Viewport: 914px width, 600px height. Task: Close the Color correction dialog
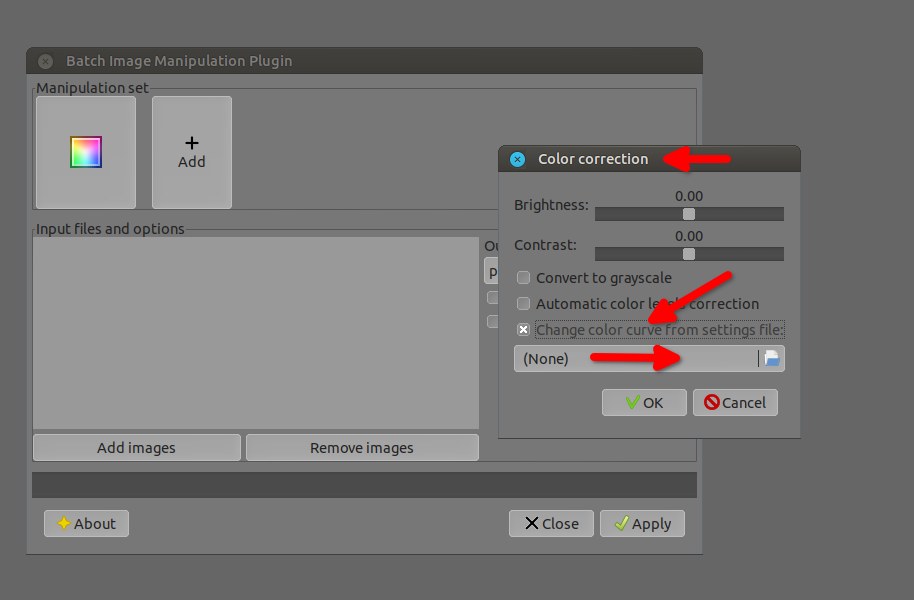coord(517,159)
